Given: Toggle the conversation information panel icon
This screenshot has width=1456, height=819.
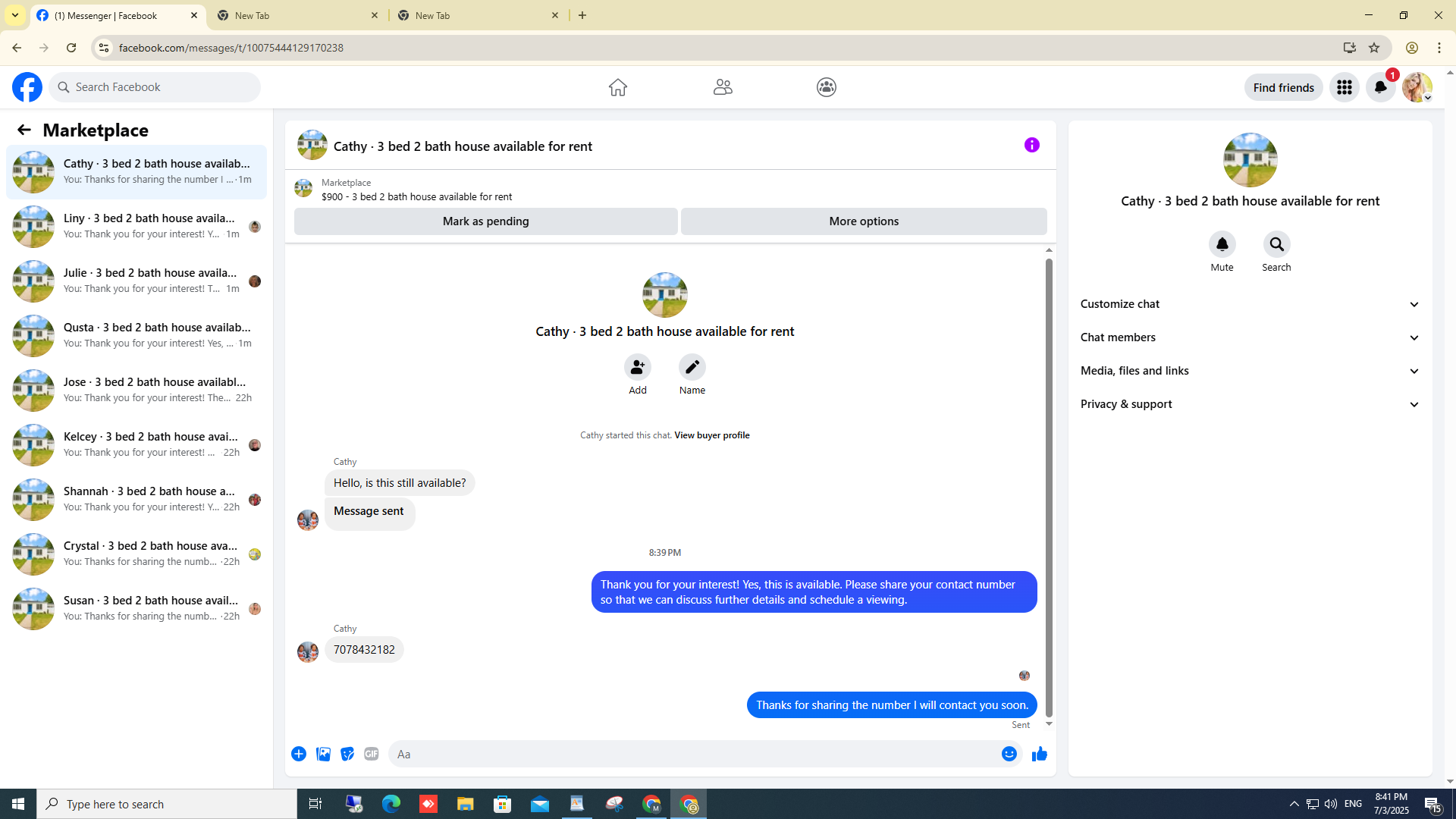Looking at the screenshot, I should pos(1031,145).
